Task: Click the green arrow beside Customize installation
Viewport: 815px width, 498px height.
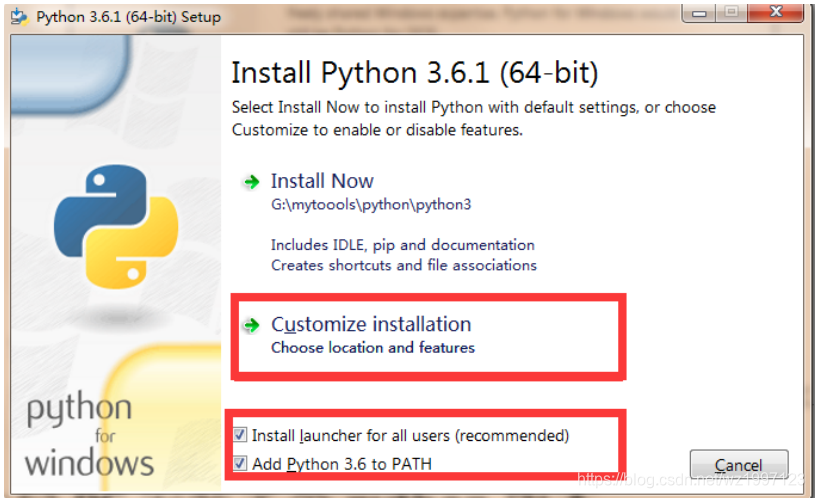Action: pos(252,325)
